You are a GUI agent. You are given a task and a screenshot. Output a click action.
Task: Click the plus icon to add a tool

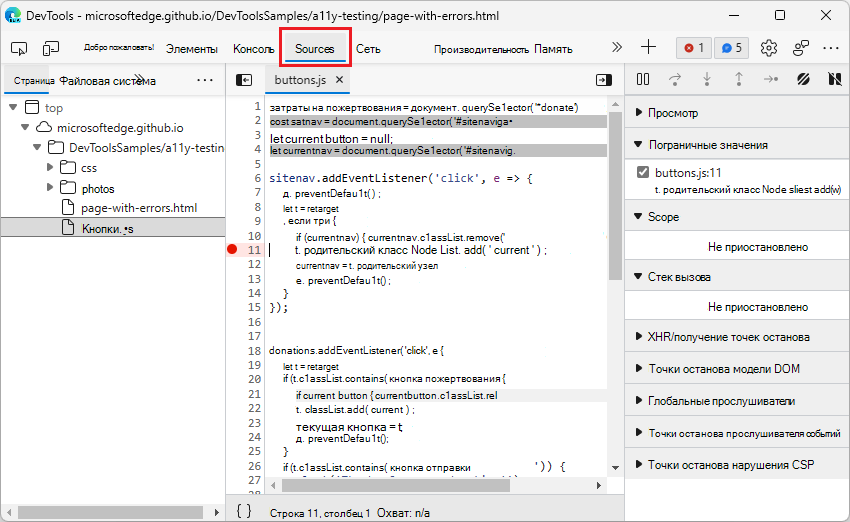pos(648,48)
